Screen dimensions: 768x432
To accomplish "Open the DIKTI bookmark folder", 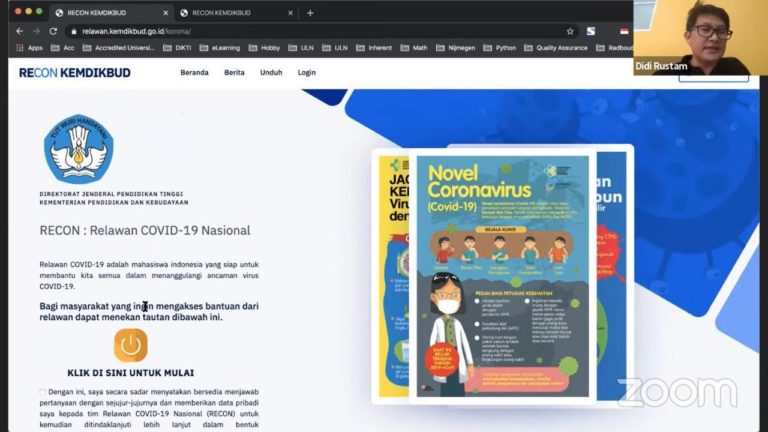I will [177, 48].
